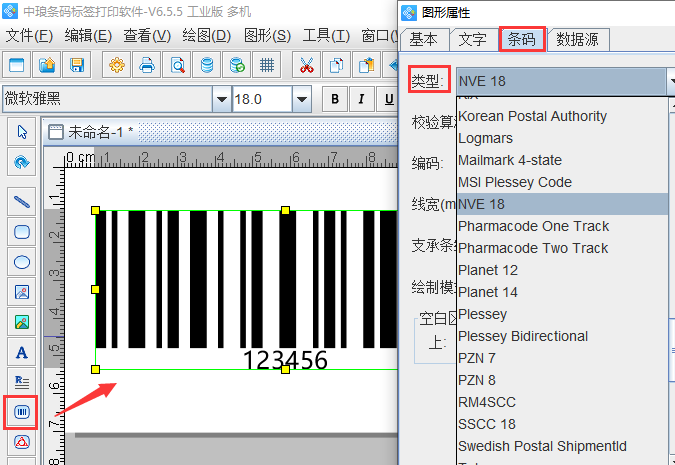
Task: Toggle underline formatting button
Action: (388, 99)
